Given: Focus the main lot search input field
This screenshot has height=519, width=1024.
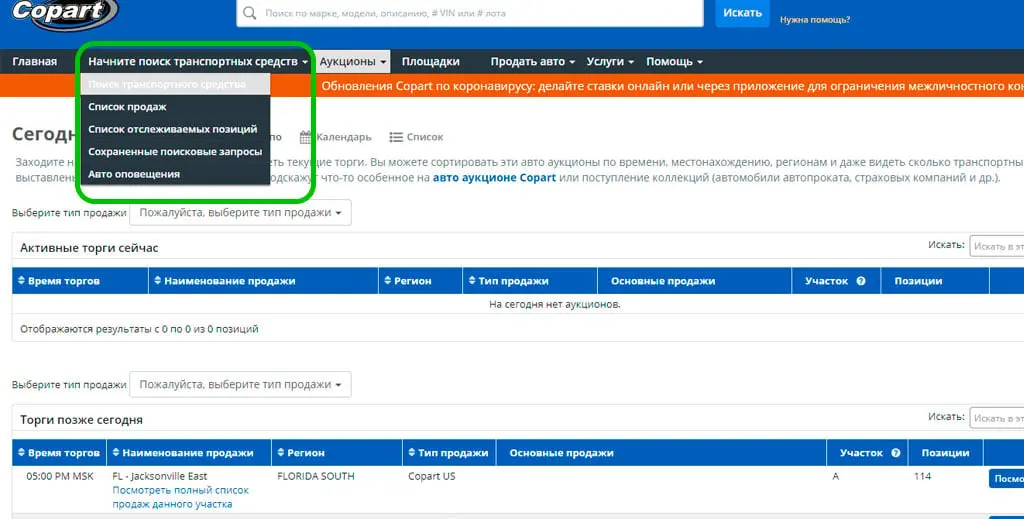Looking at the screenshot, I should [482, 13].
